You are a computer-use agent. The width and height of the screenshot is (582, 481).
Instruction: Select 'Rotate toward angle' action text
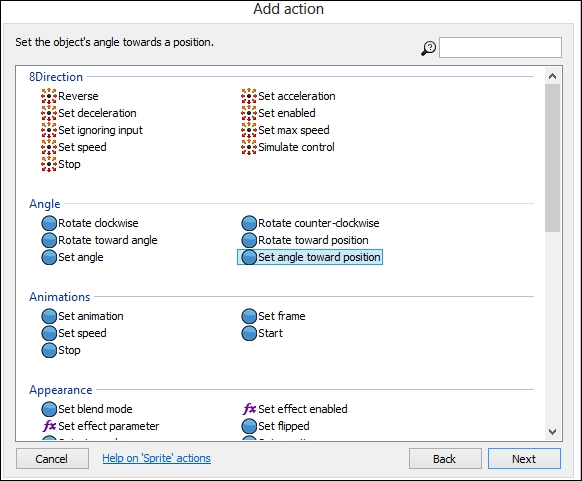(x=108, y=240)
